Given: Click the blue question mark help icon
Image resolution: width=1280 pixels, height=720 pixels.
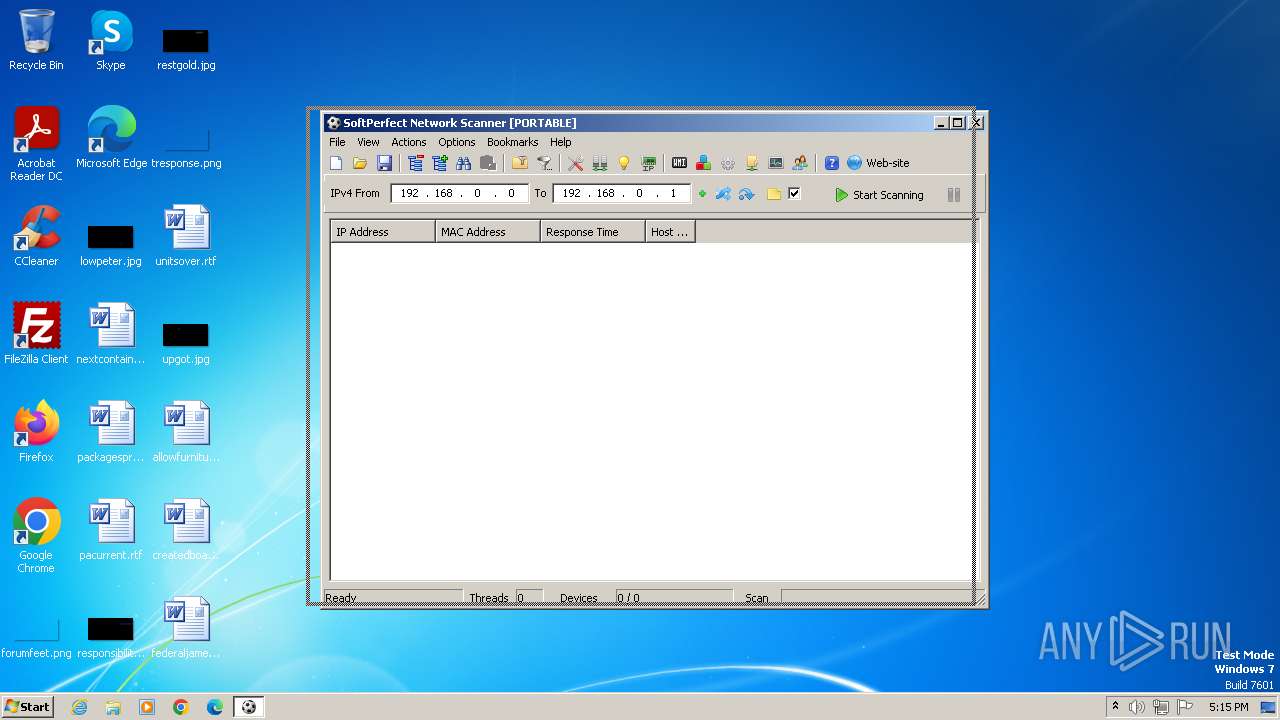Looking at the screenshot, I should (832, 163).
